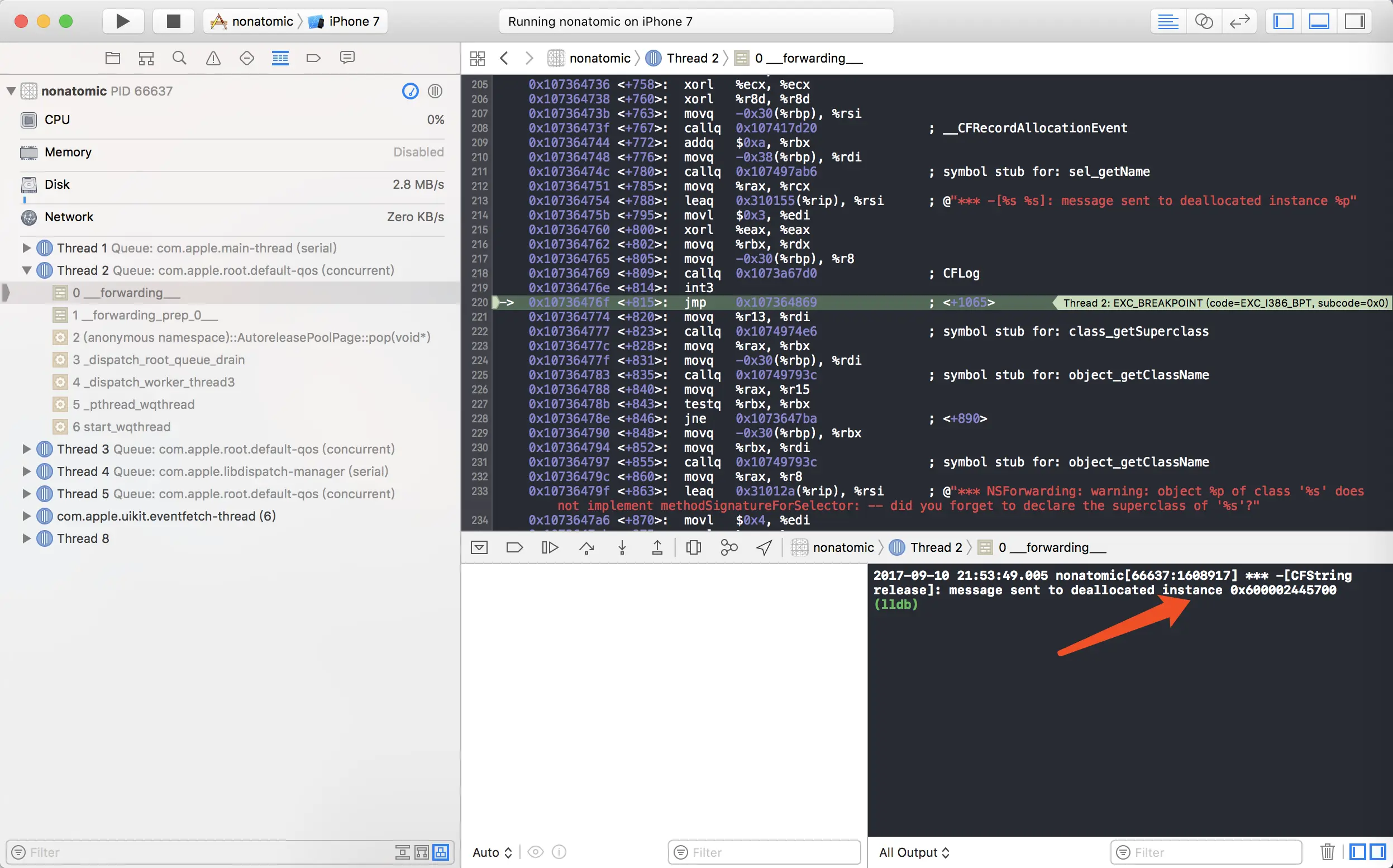Click the Stop button in toolbar

tap(173, 21)
